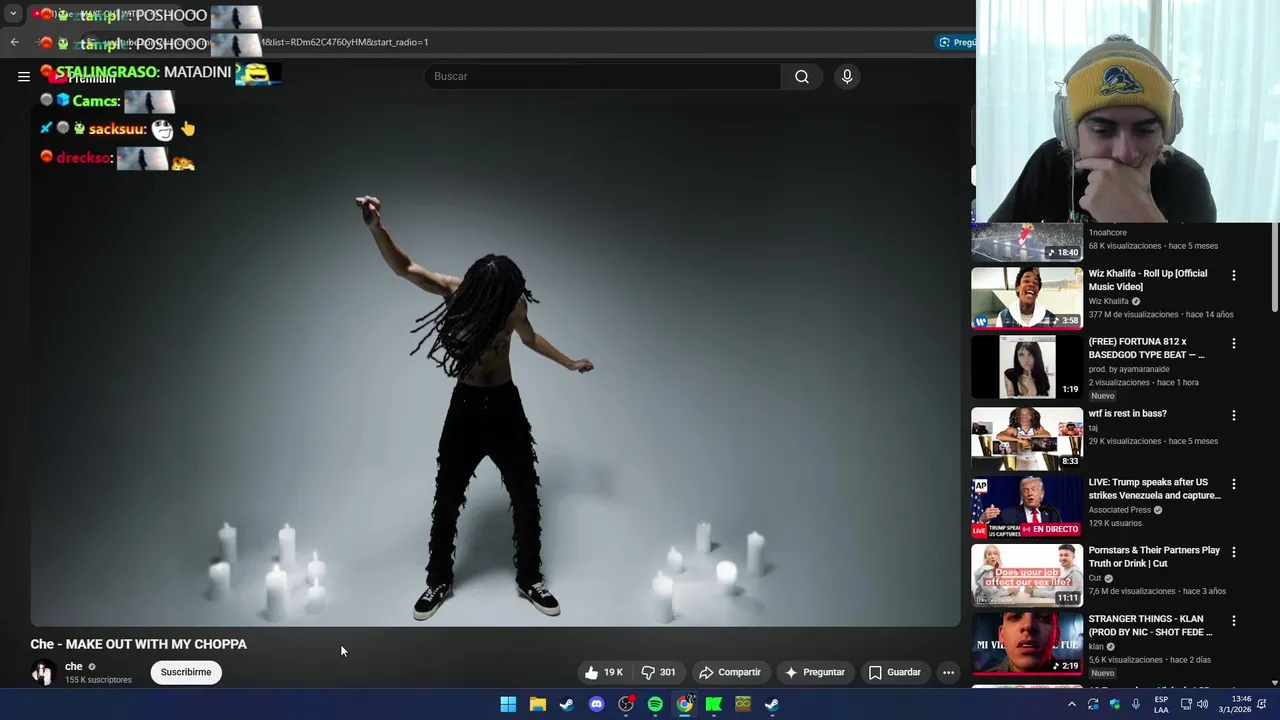Image resolution: width=1280 pixels, height=720 pixels.
Task: Open the che channel avatar
Action: [42, 672]
